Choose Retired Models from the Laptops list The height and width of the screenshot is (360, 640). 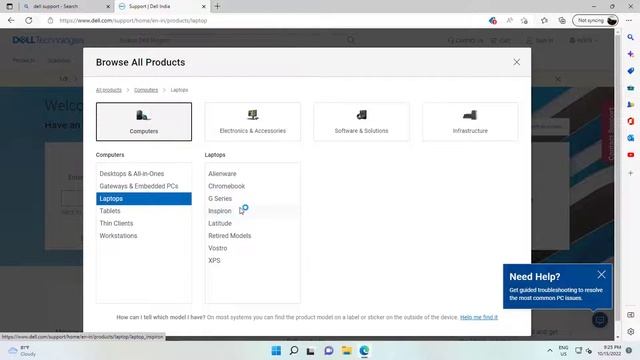pyautogui.click(x=253, y=236)
